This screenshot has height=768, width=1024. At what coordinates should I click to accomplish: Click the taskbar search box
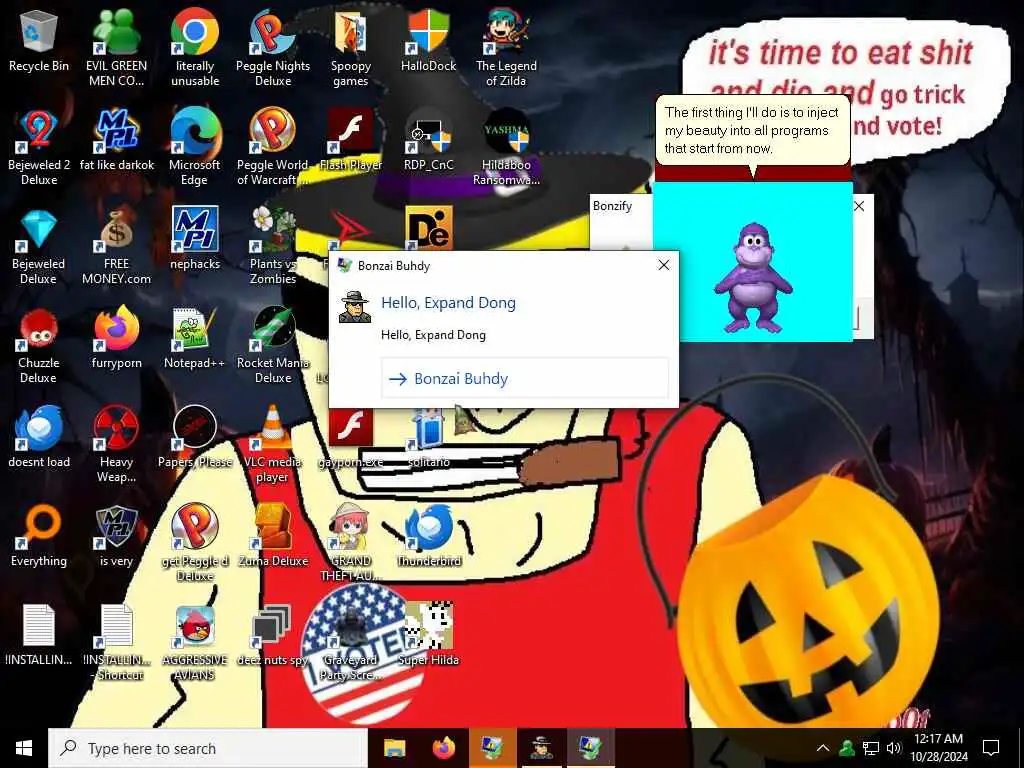coord(208,748)
